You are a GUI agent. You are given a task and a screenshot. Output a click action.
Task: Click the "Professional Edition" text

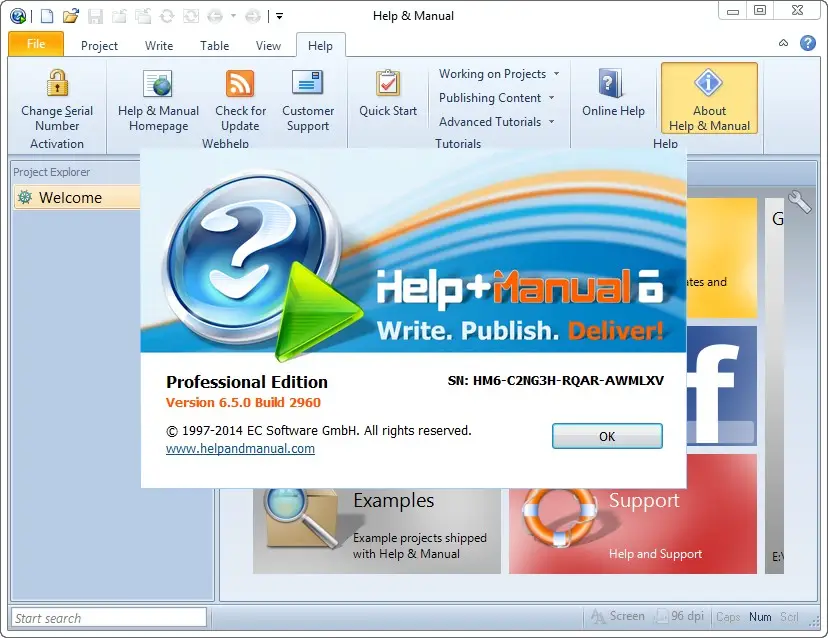pos(247,382)
